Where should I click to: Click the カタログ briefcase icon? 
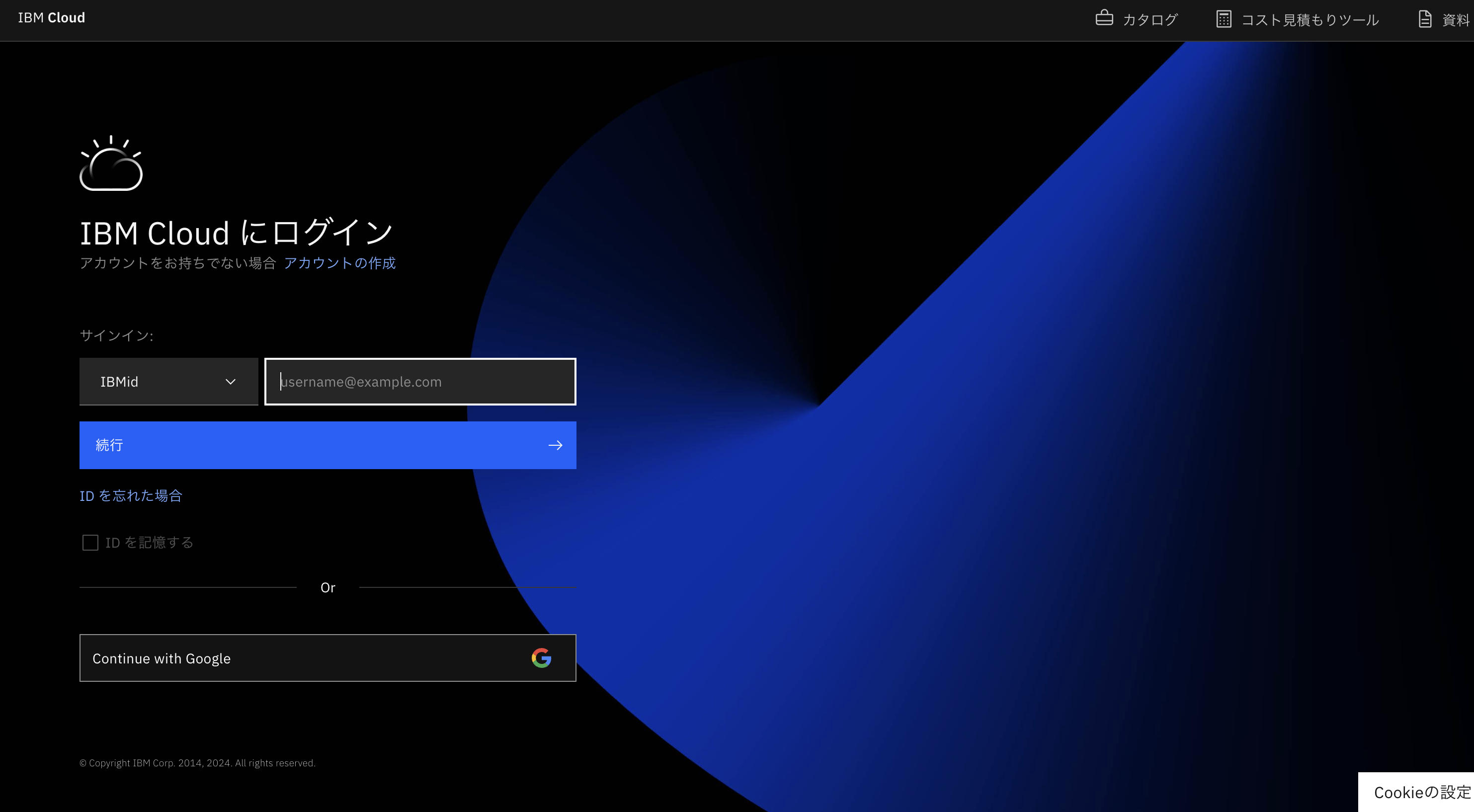[x=1104, y=18]
